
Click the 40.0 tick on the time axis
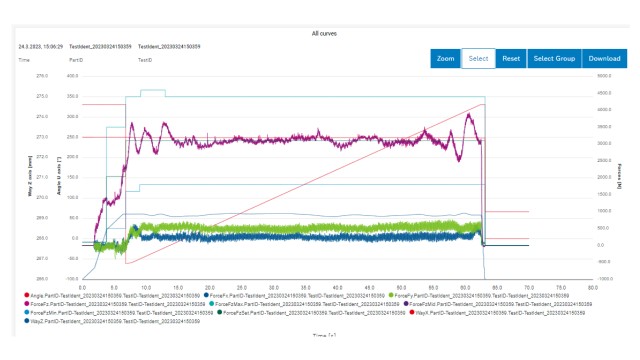pyautogui.click(x=338, y=288)
